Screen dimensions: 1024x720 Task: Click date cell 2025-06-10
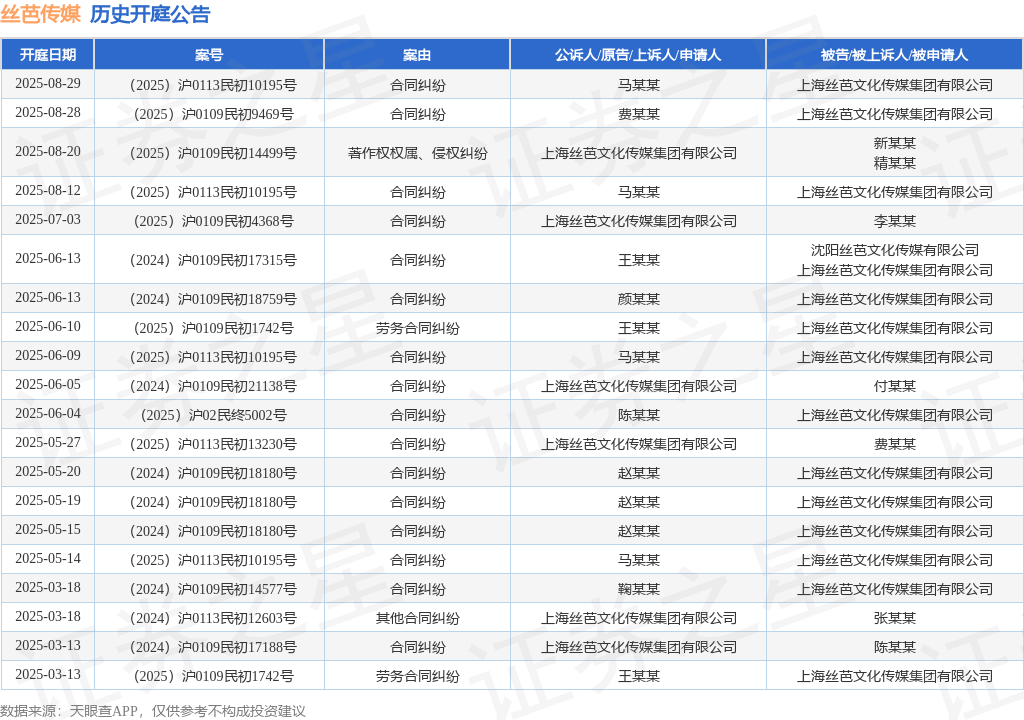48,327
